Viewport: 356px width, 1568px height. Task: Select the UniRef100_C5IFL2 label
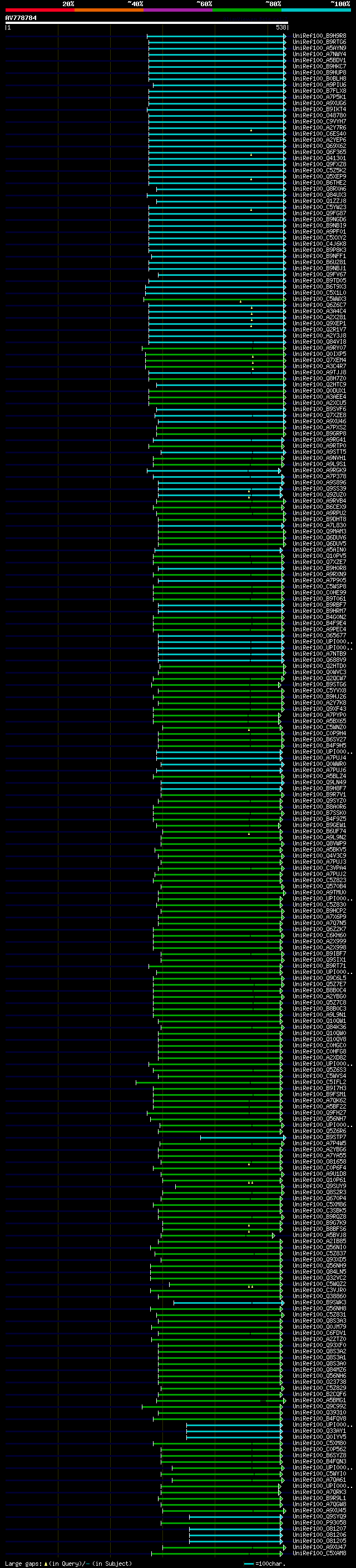tap(319, 1082)
